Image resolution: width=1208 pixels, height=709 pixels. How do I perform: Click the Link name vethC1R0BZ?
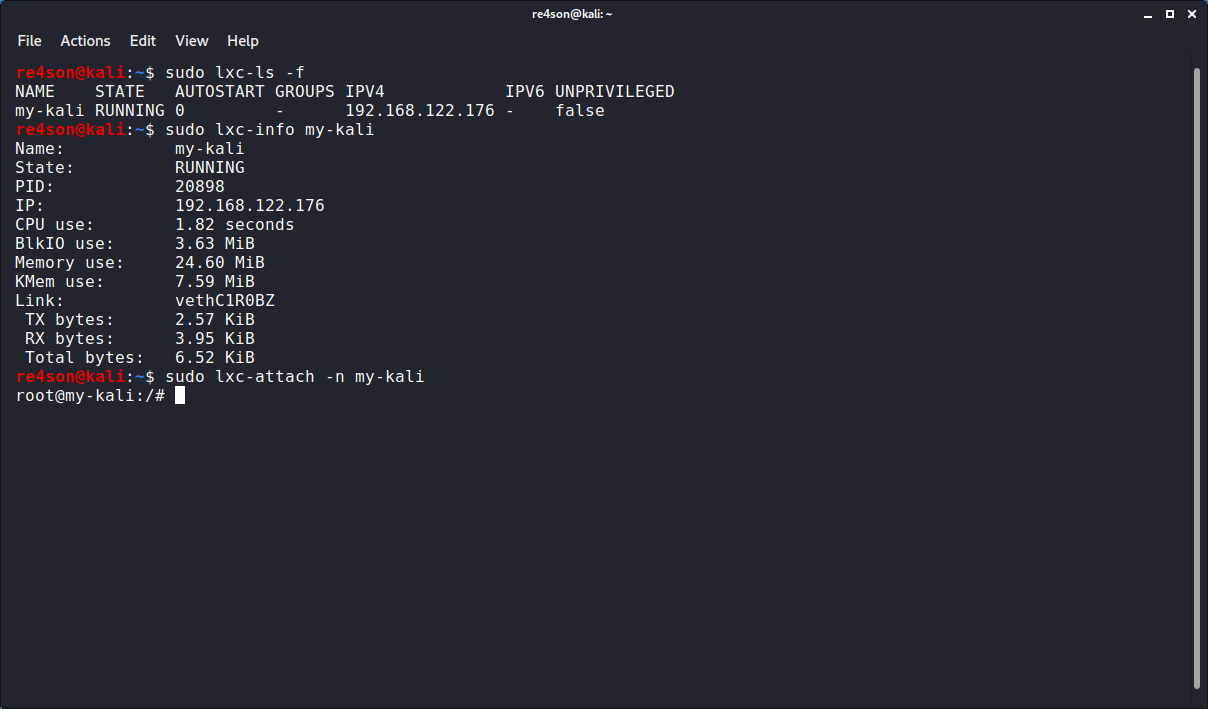tap(224, 301)
